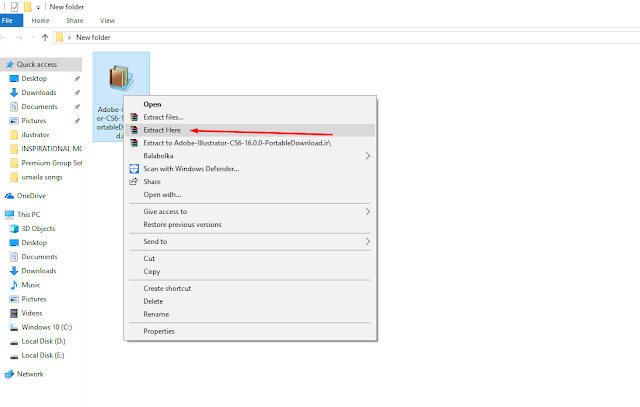Click the ilustrator folder icon
Viewport: 640px width, 407px height.
click(x=14, y=135)
